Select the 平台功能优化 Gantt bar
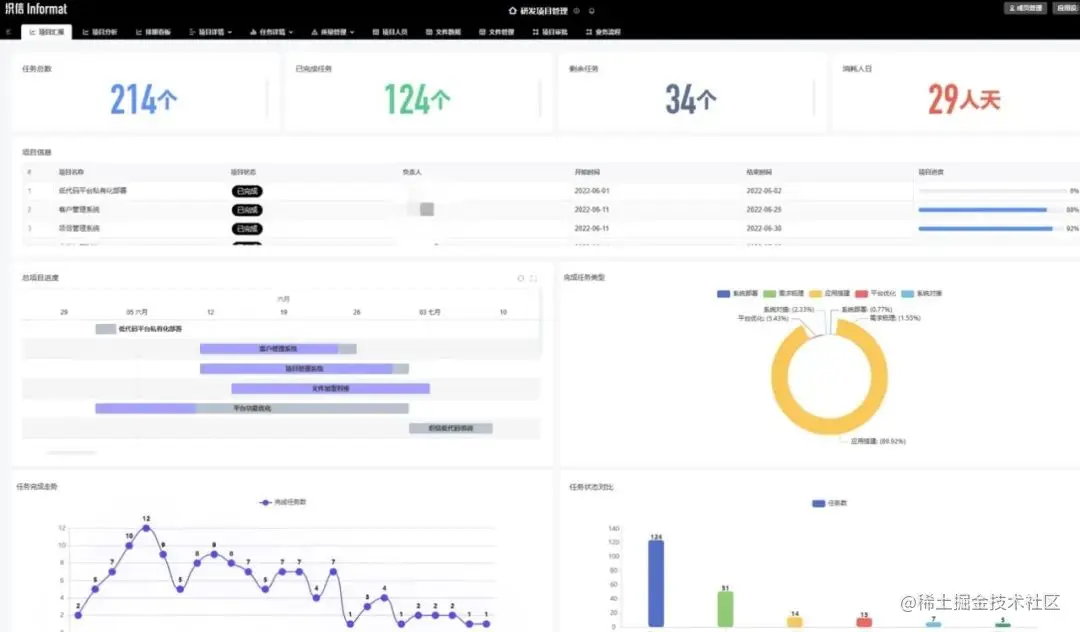Image resolution: width=1080 pixels, height=632 pixels. pos(252,408)
